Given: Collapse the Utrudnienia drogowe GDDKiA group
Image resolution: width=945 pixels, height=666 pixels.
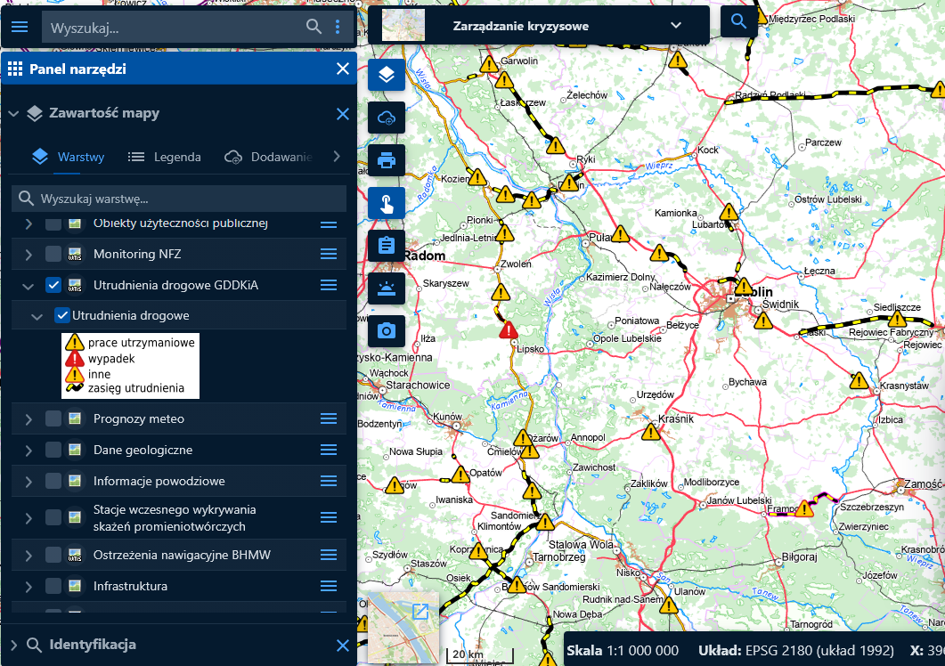Looking at the screenshot, I should click(28, 286).
